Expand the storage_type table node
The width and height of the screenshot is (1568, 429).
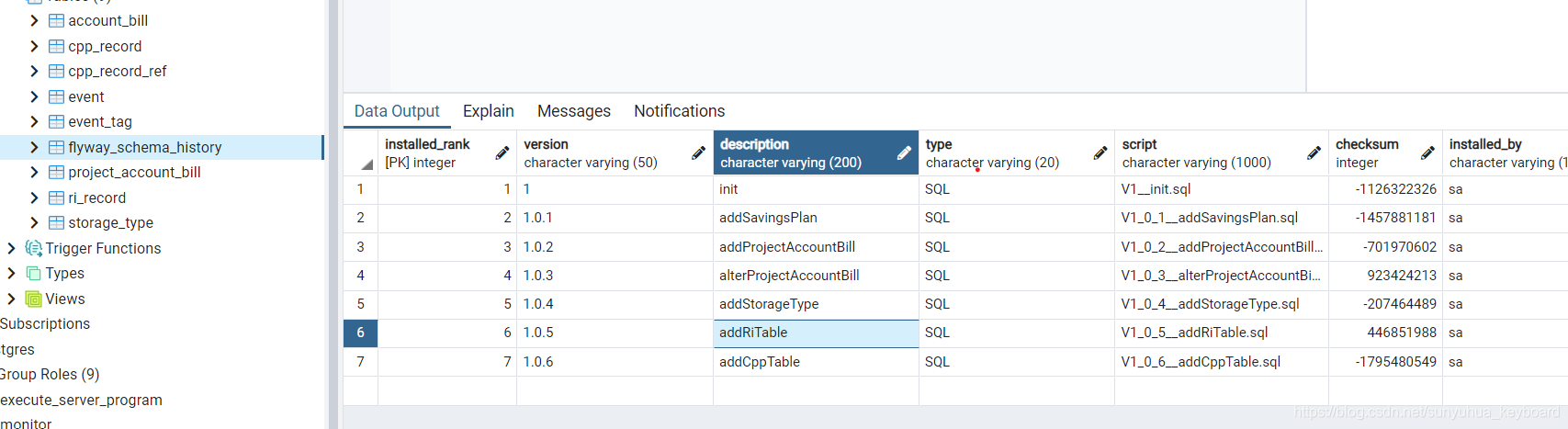(x=34, y=222)
